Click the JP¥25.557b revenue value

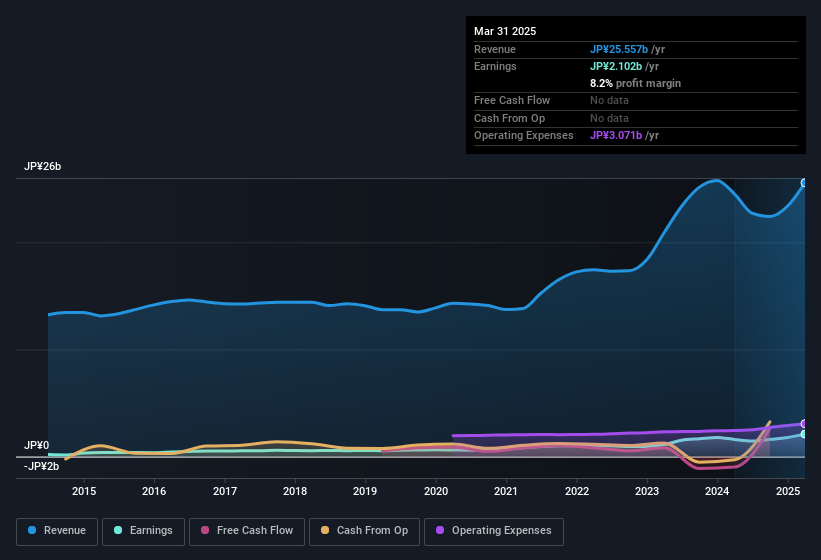619,49
